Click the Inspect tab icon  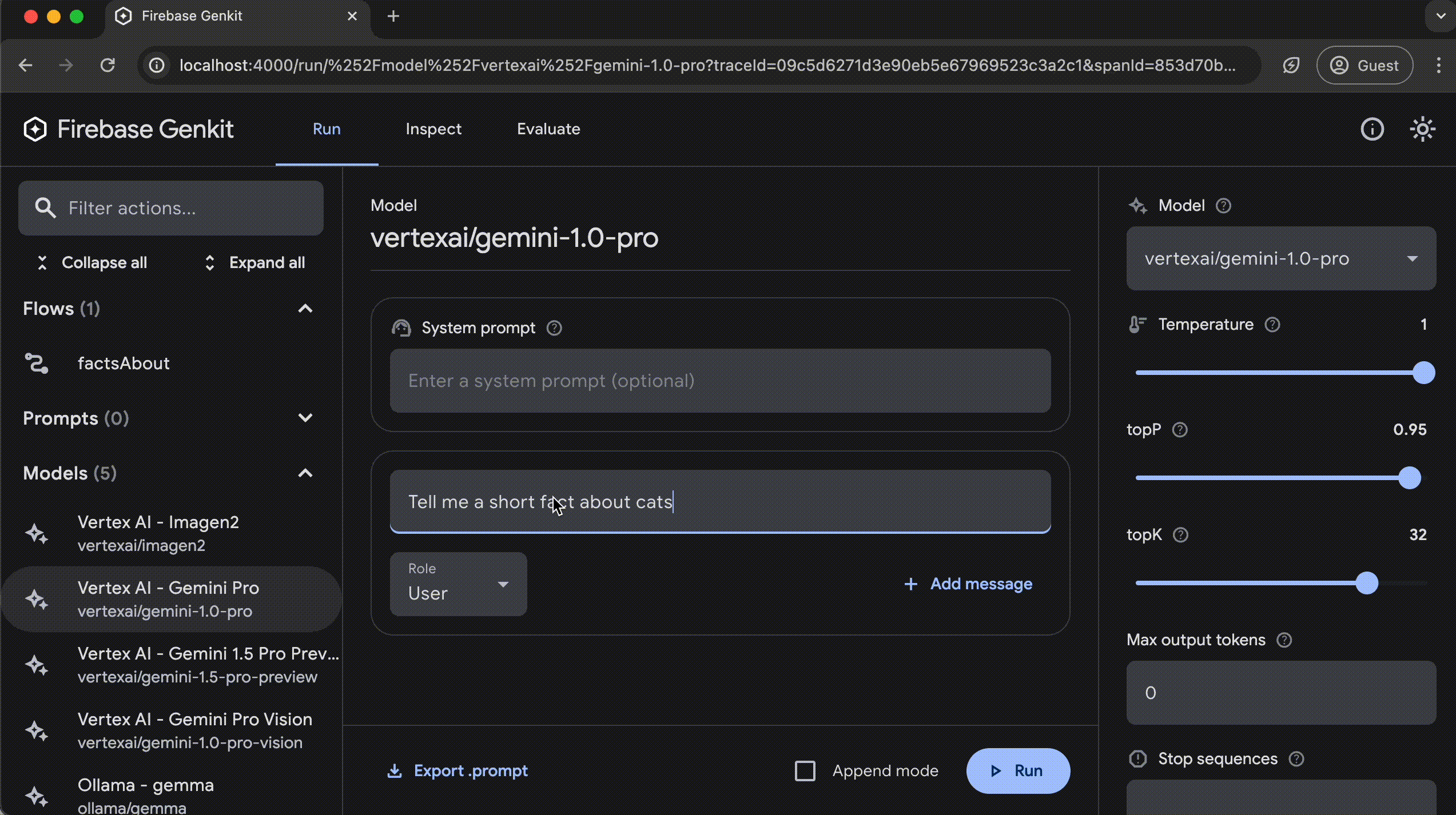click(x=433, y=129)
